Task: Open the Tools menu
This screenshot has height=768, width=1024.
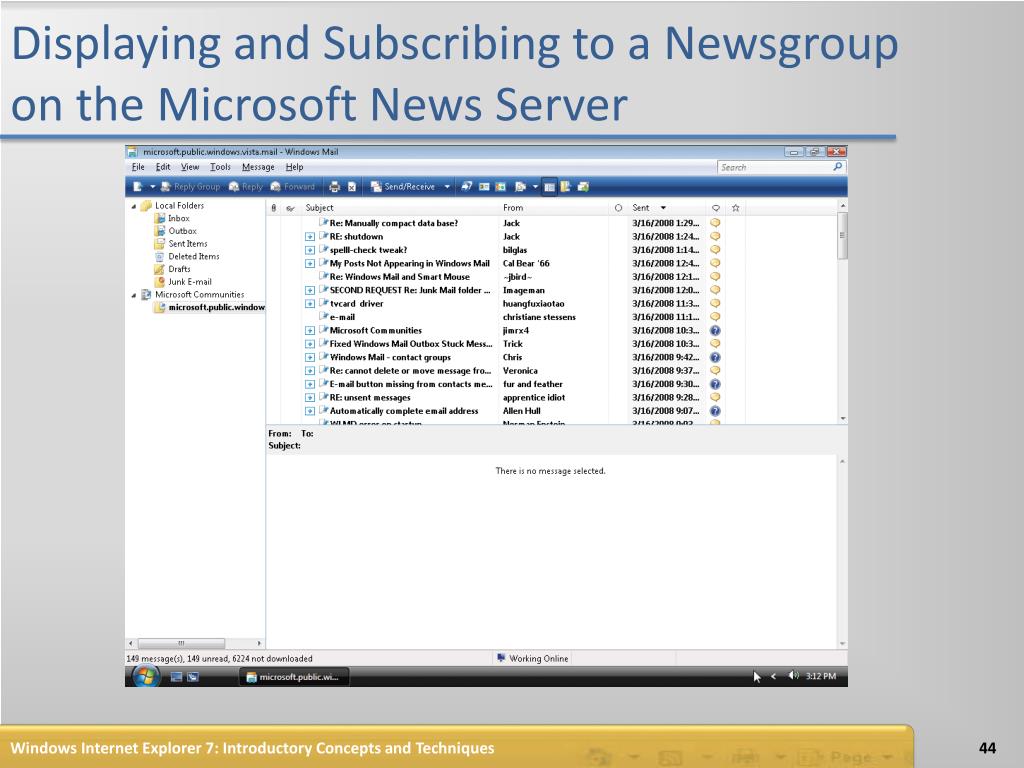Action: tap(220, 167)
